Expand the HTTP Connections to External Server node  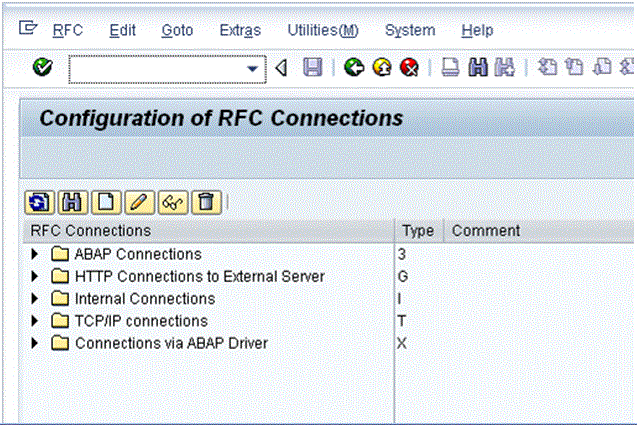[35, 277]
